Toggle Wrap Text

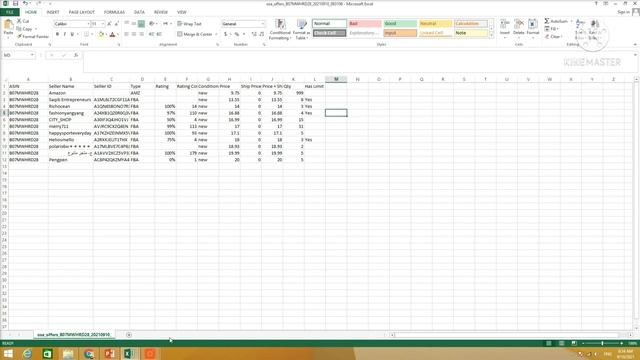(189, 24)
